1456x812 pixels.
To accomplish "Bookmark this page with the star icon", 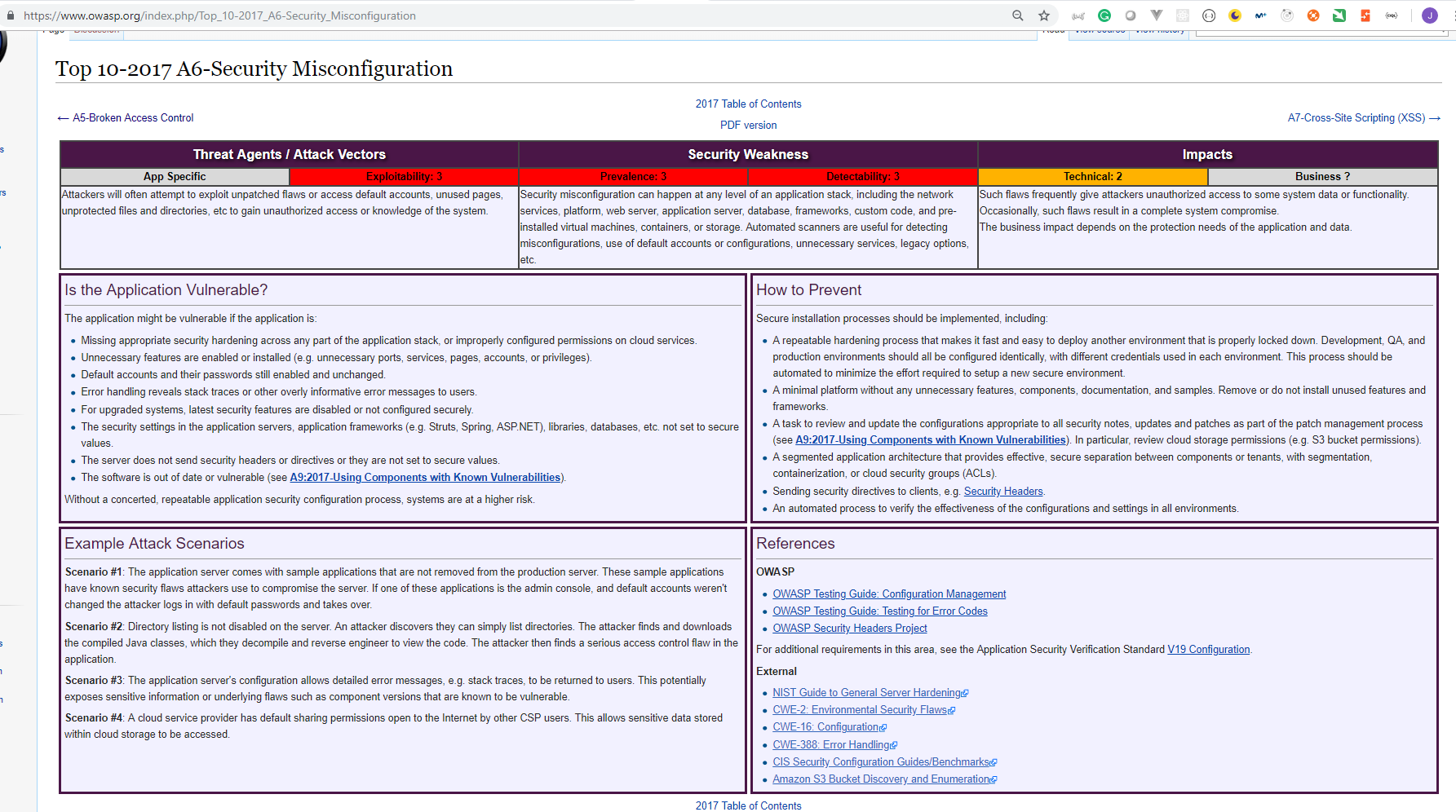I will point(1044,15).
